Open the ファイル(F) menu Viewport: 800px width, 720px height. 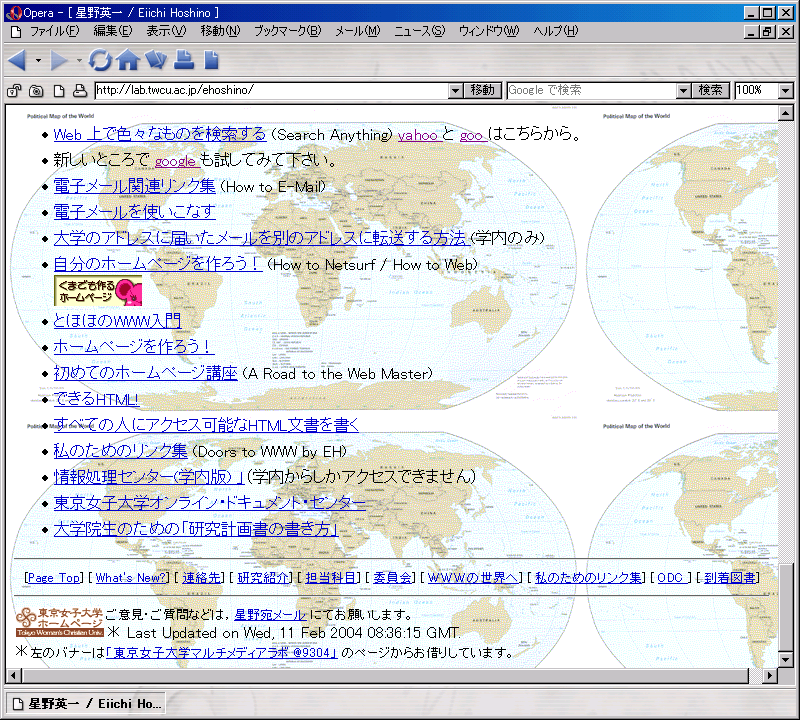tap(55, 31)
